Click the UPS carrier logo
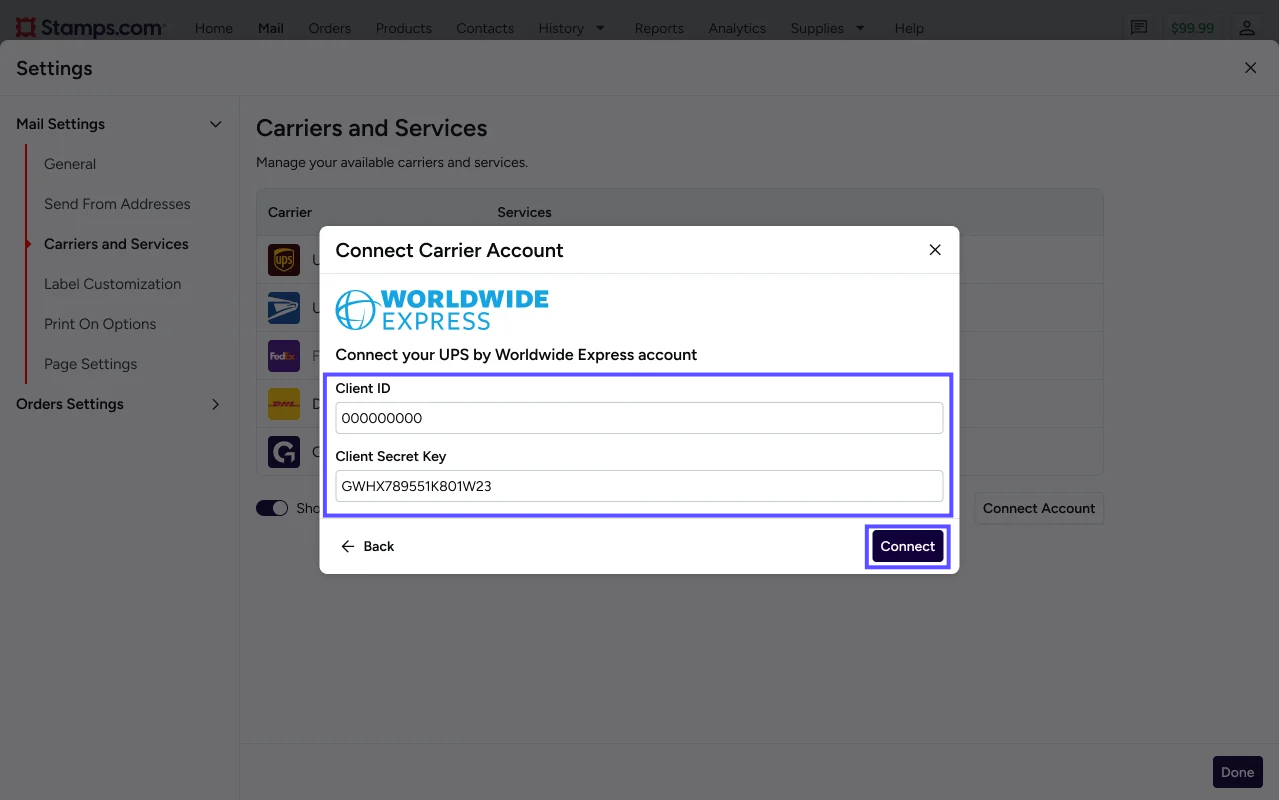Image resolution: width=1279 pixels, height=800 pixels. click(x=284, y=260)
